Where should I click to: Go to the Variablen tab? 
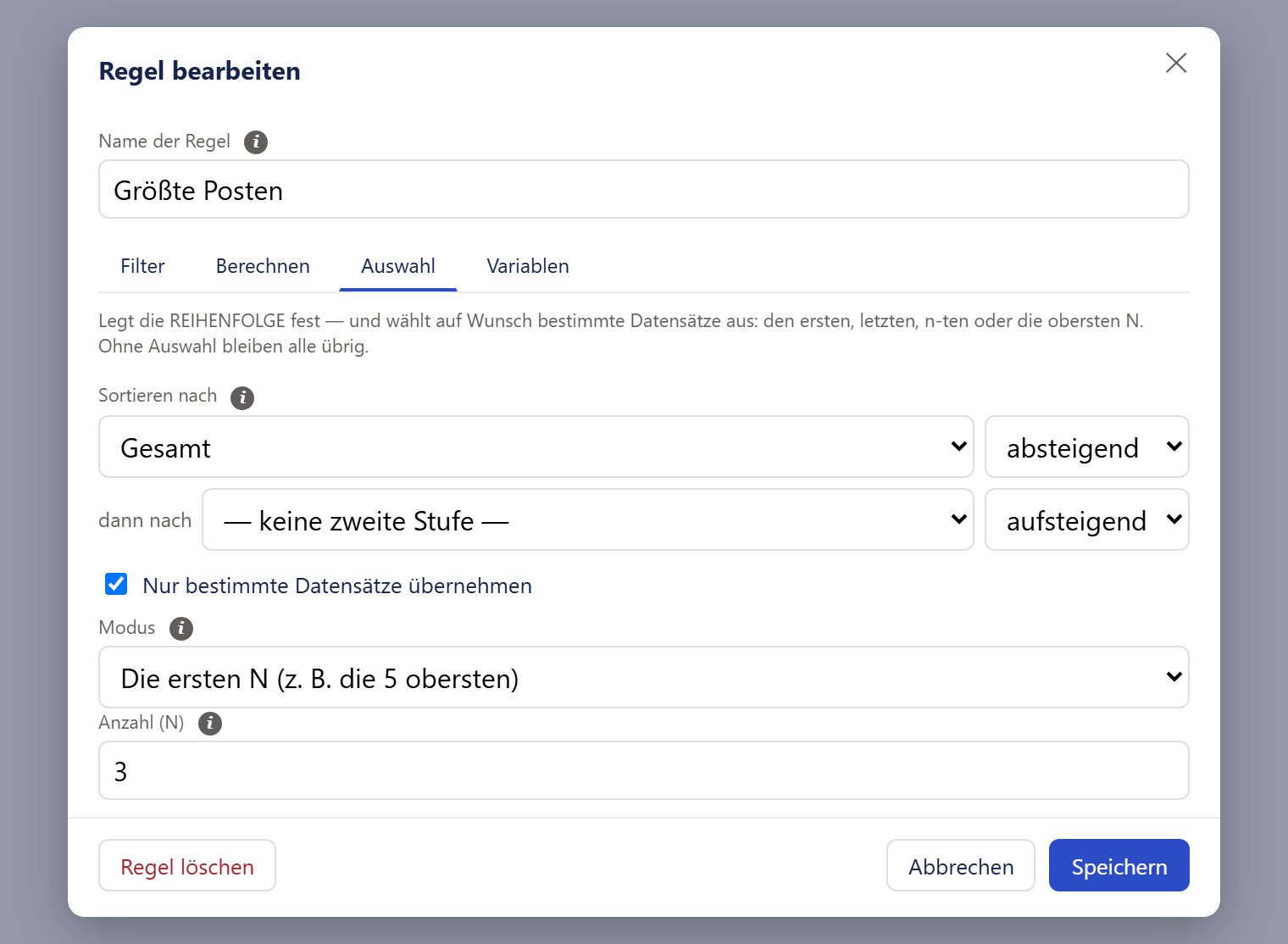tap(528, 266)
